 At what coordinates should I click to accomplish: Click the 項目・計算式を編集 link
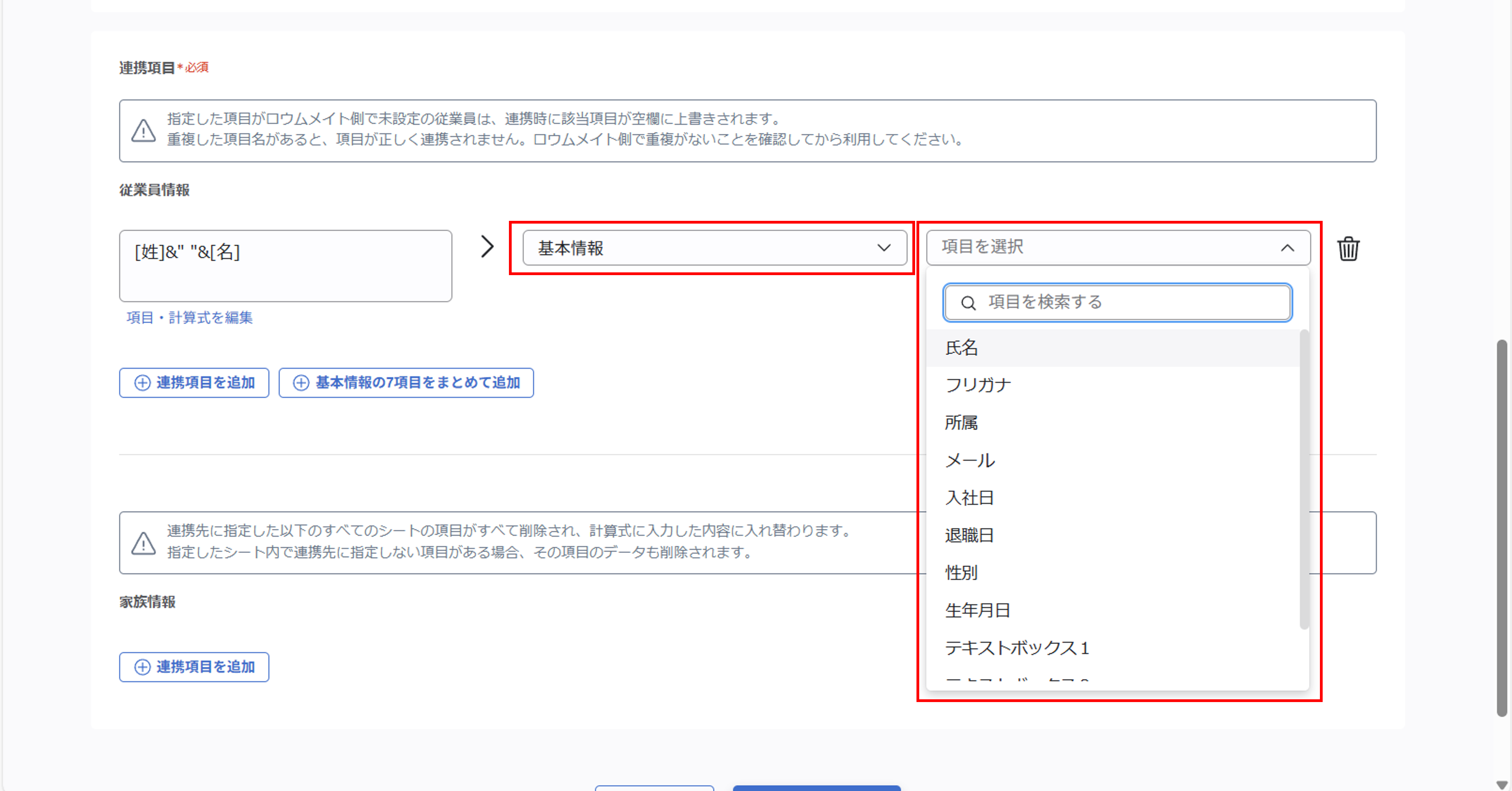[x=189, y=317]
